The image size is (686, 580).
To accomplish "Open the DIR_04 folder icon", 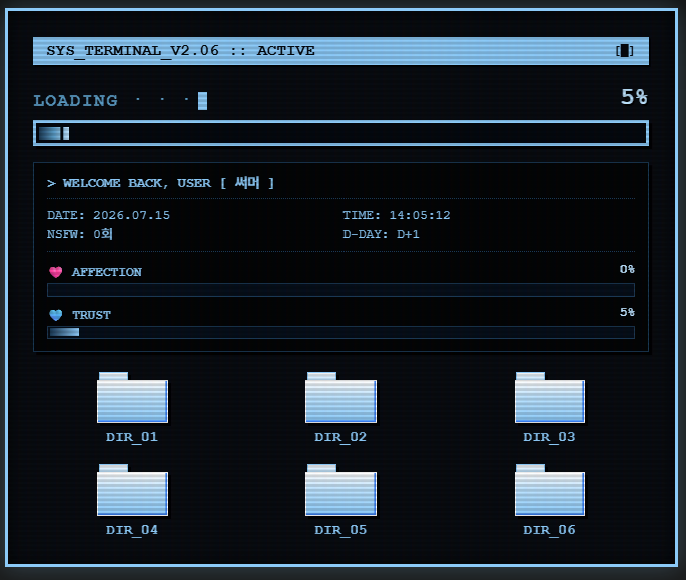I will coord(132,489).
